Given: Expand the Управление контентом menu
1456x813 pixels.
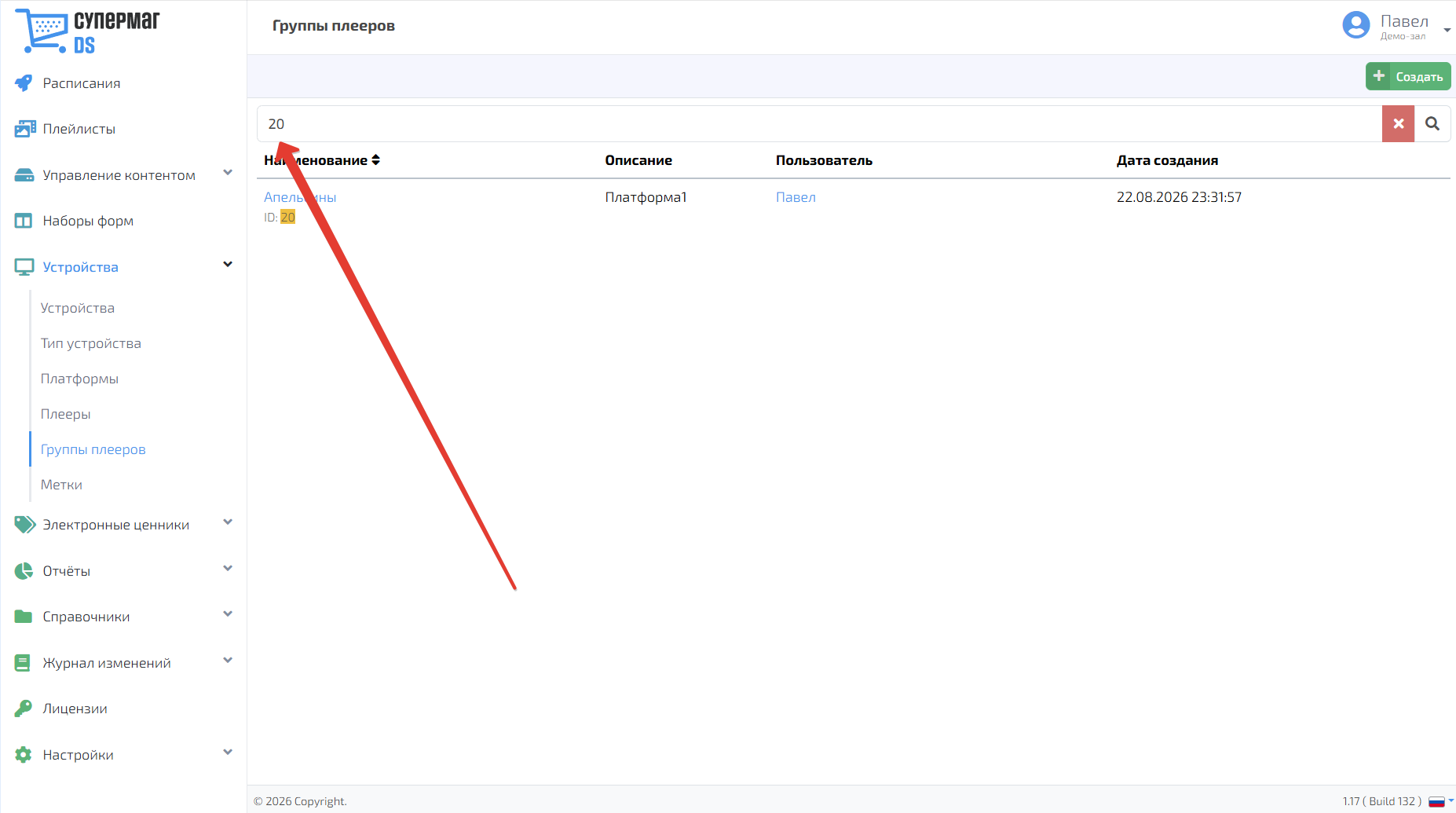Looking at the screenshot, I should [x=228, y=173].
